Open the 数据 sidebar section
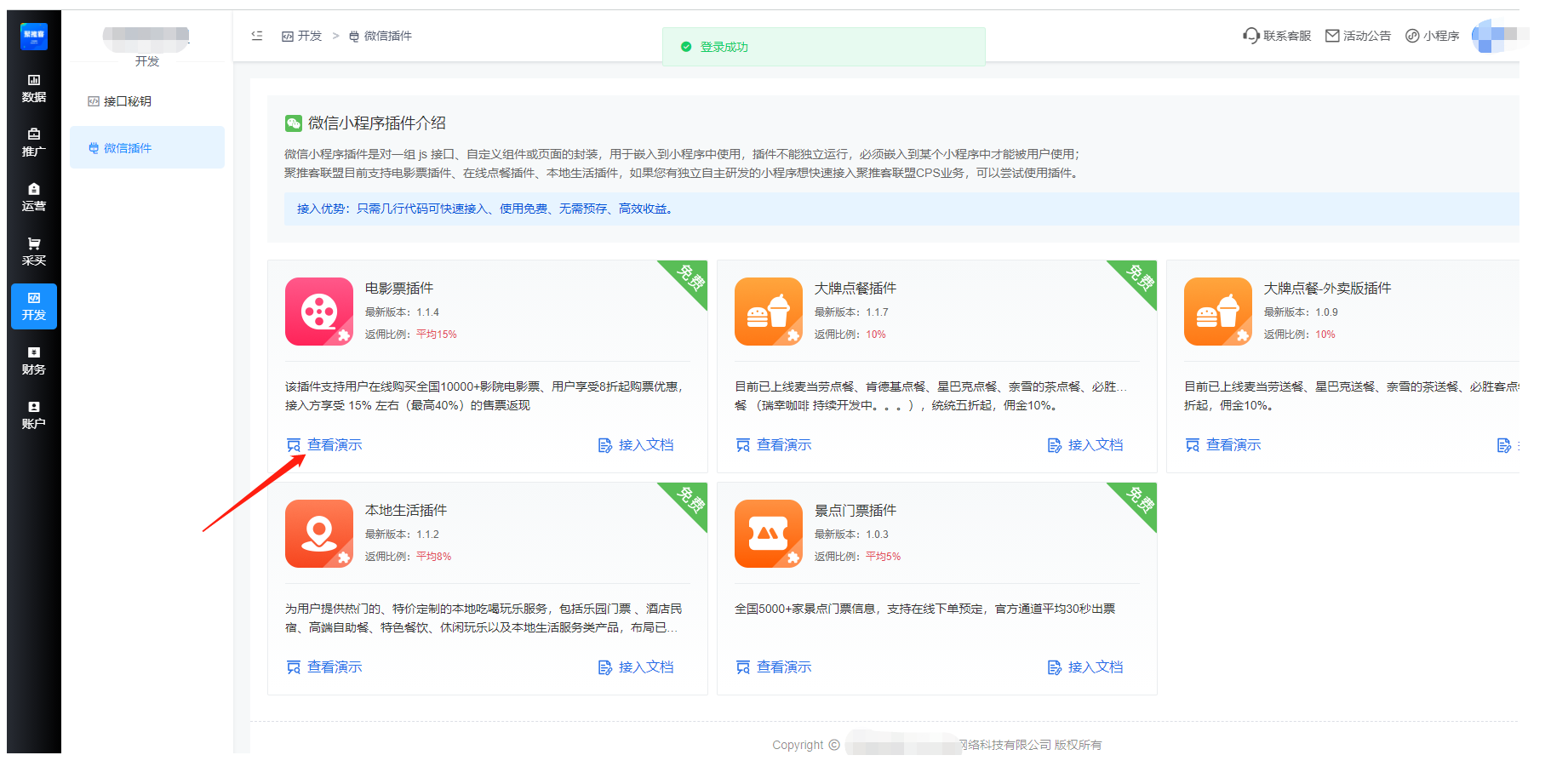Screen dimensions: 1568x778 pyautogui.click(x=34, y=89)
